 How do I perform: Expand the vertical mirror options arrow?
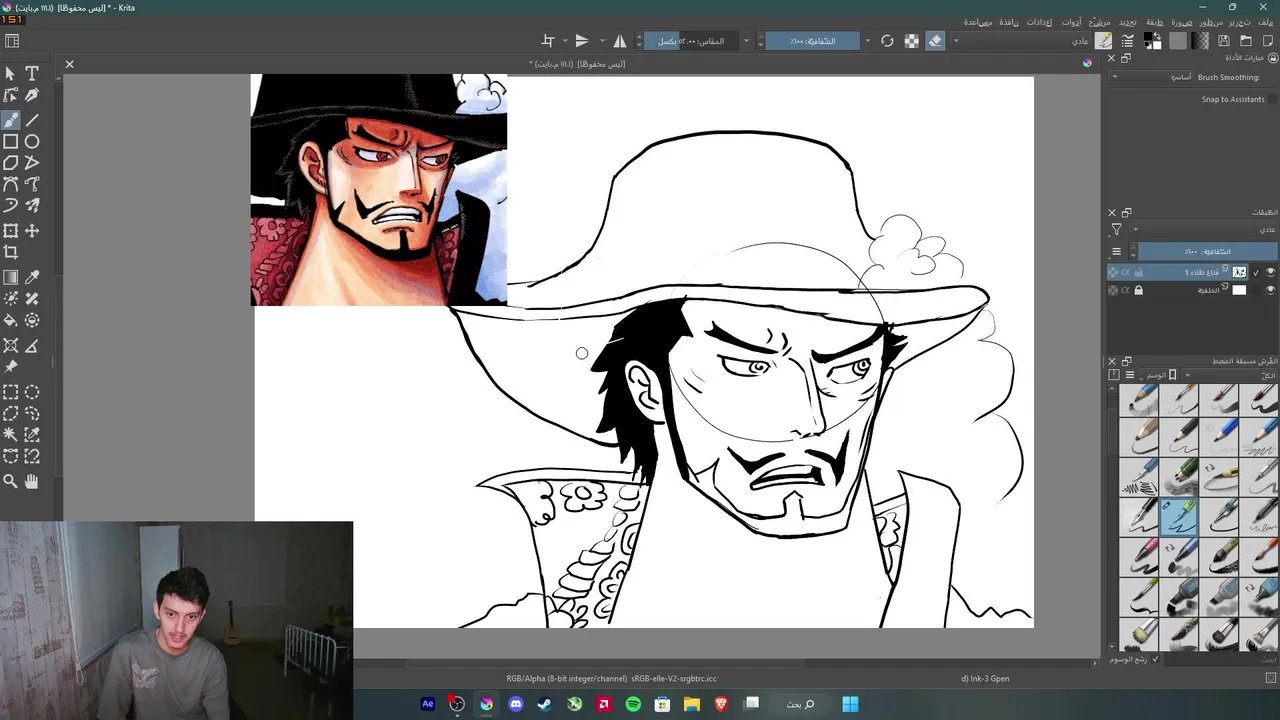[565, 41]
